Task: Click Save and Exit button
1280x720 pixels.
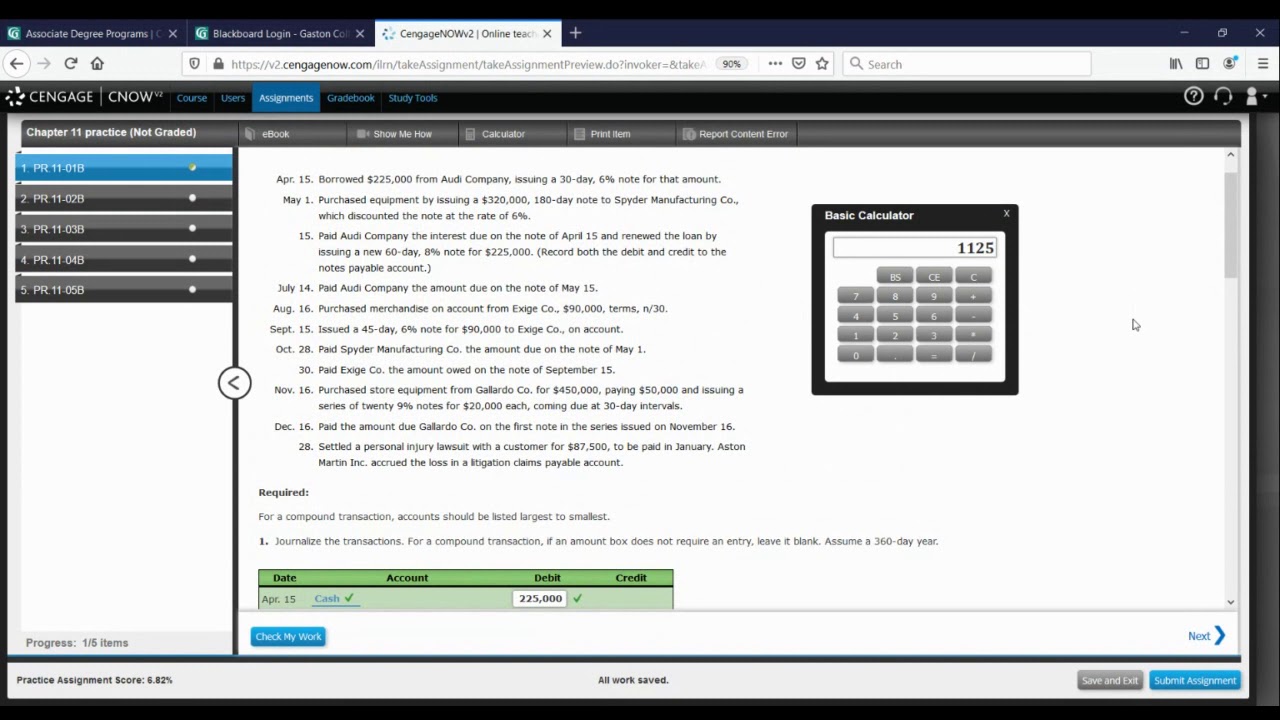Action: pos(1110,680)
